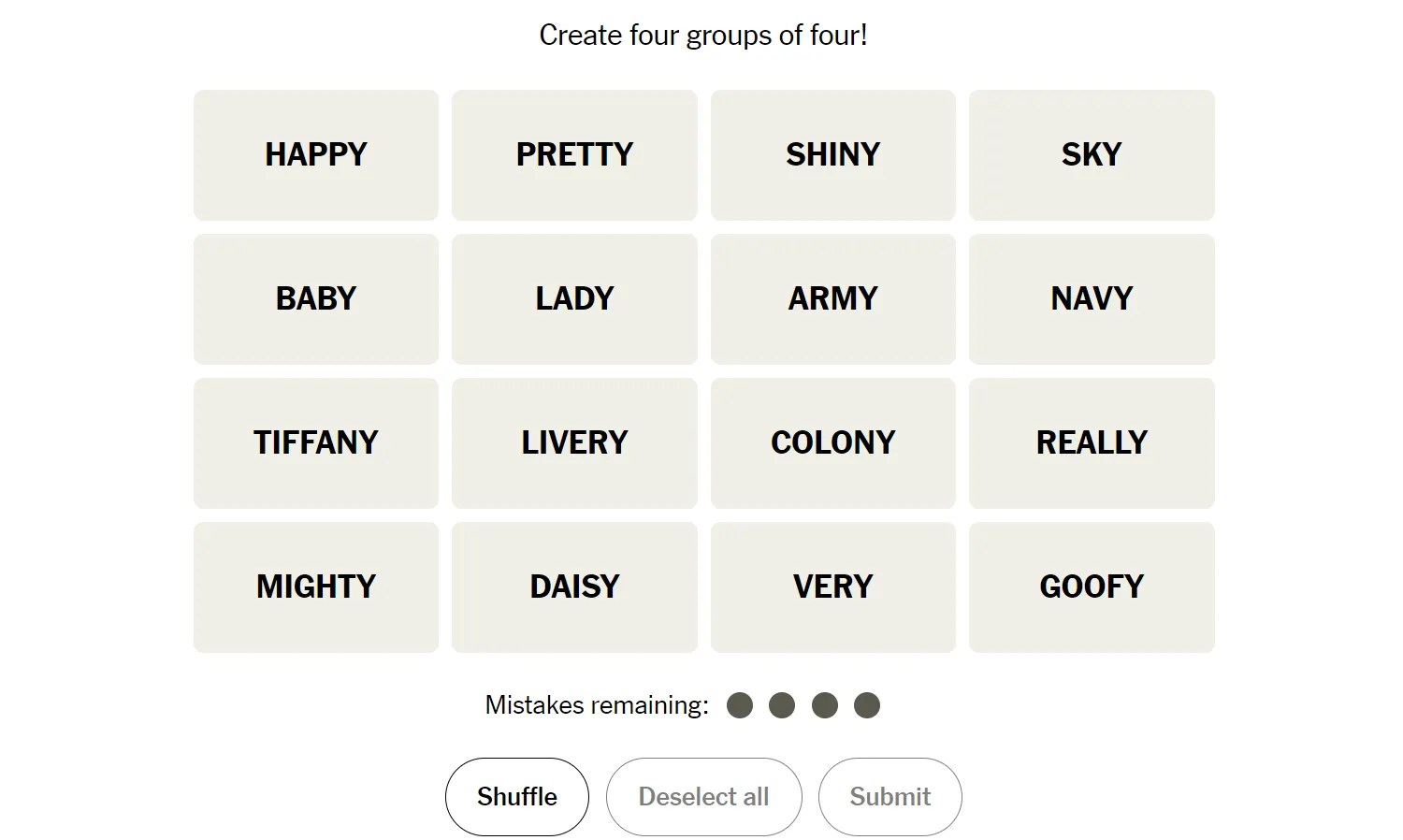Pick the GOOFY tile
Viewport: 1403px width, 840px height.
(1092, 587)
